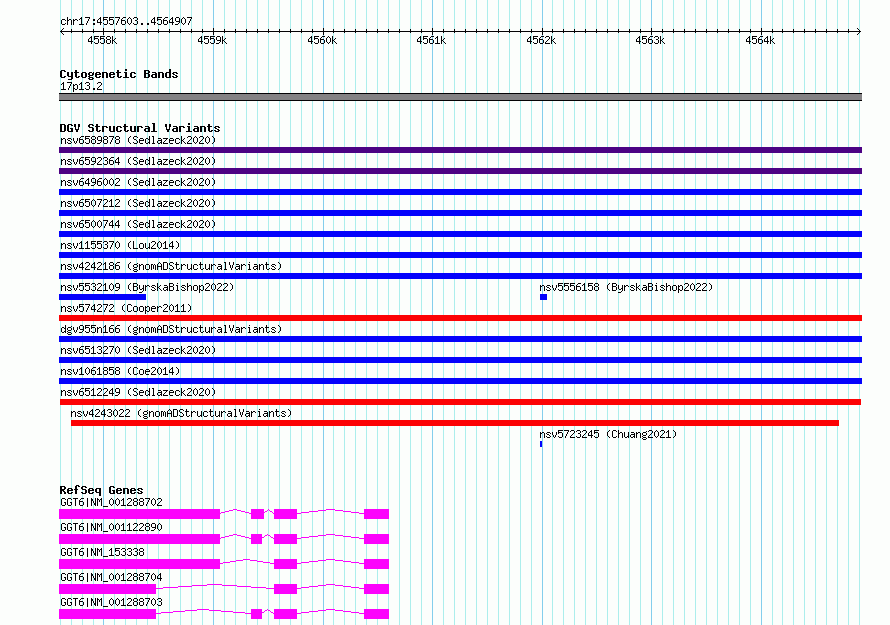Click the blue bar of dgv955n166

click(x=460, y=339)
